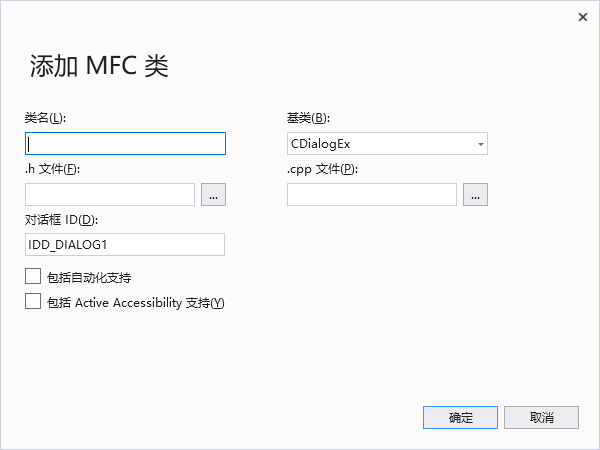The height and width of the screenshot is (450, 600).
Task: Click the 添加 MFC 类 dialog heading
Action: click(99, 65)
